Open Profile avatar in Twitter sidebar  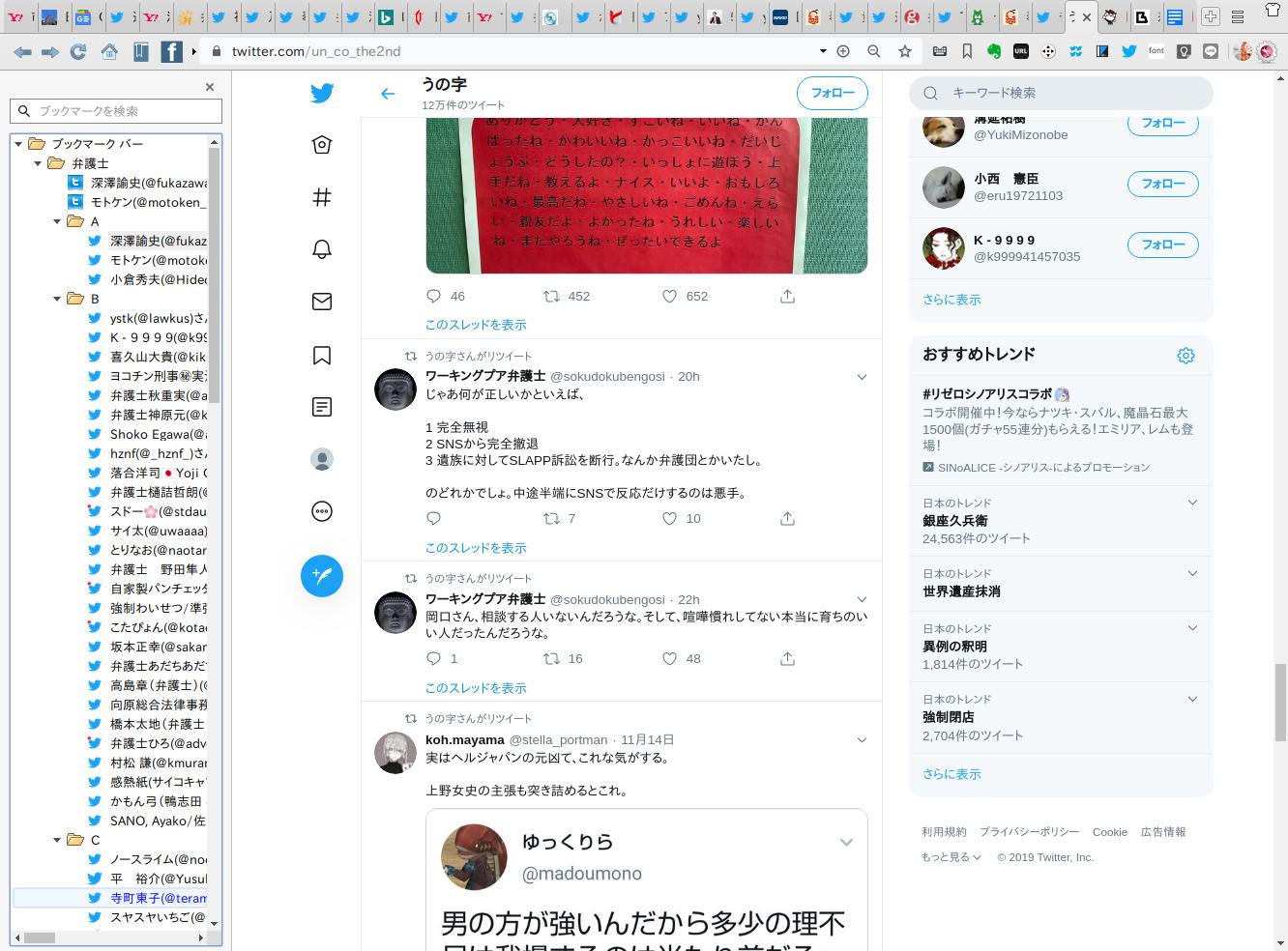pos(322,459)
